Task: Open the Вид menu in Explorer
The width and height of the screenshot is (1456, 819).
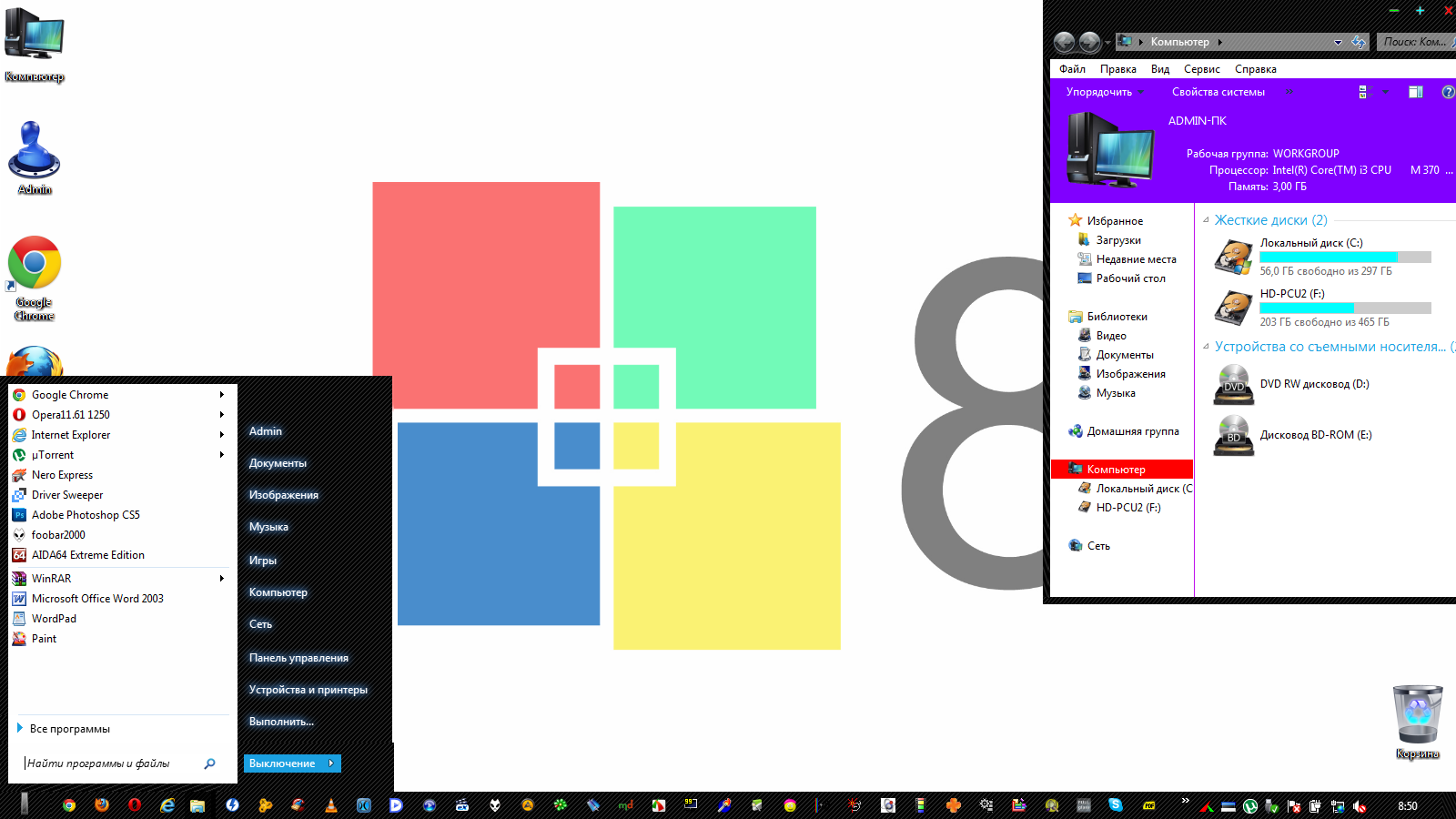Action: point(1159,69)
